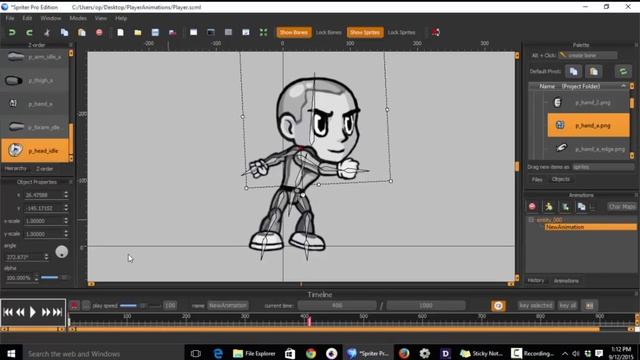Select p_head_idle in the Z-order list
The height and width of the screenshot is (360, 640).
point(34,150)
